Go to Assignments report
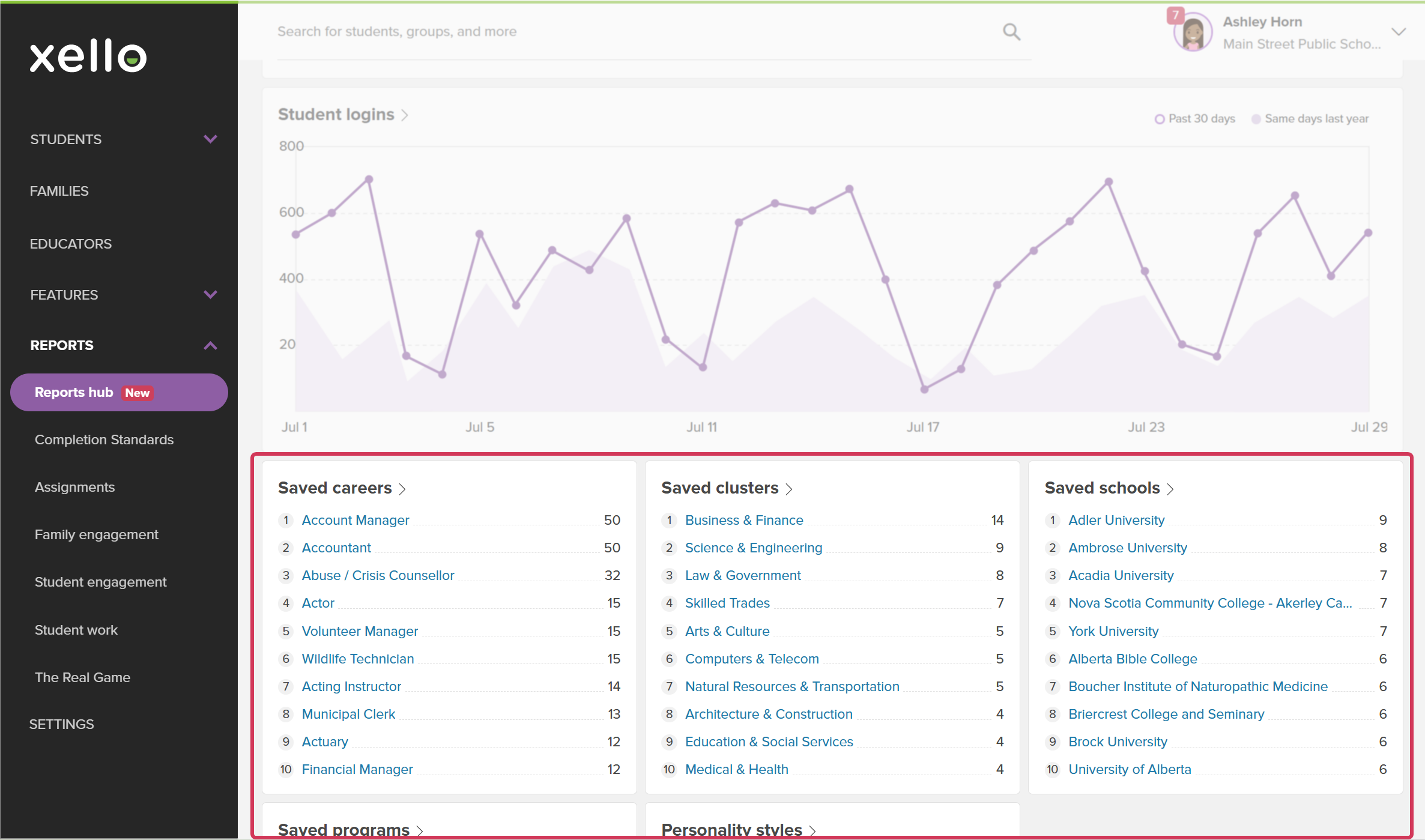Viewport: 1425px width, 840px height. point(74,487)
